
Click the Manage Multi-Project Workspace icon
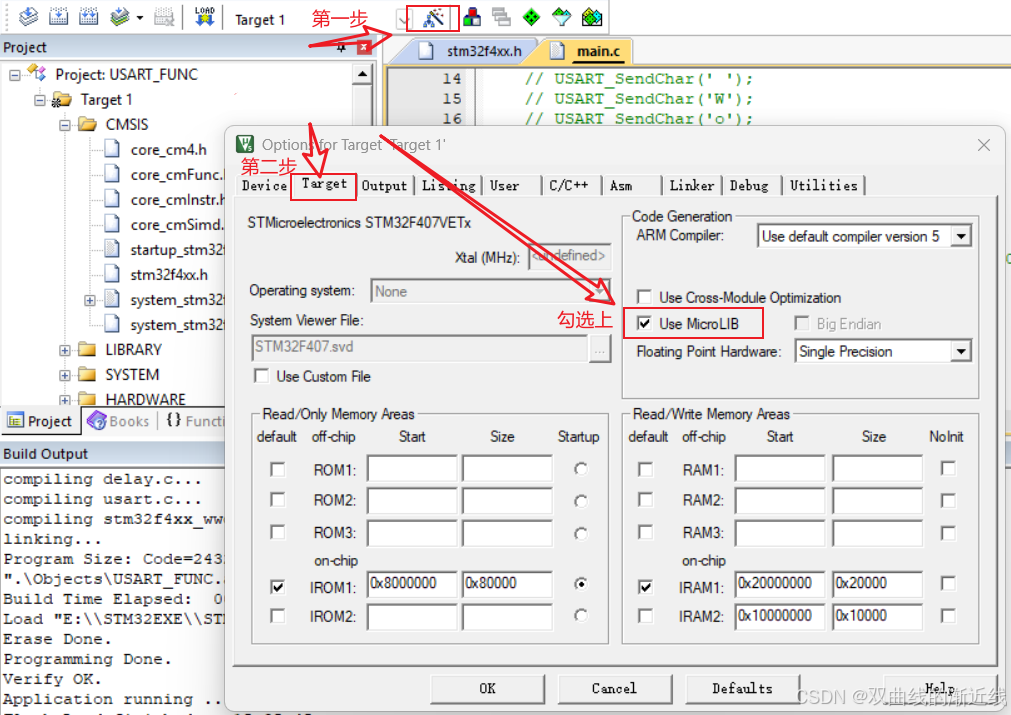coord(501,17)
